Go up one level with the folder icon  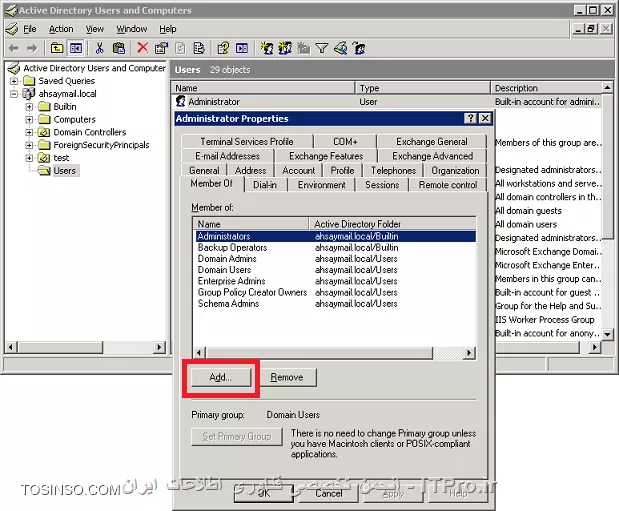pyautogui.click(x=57, y=49)
